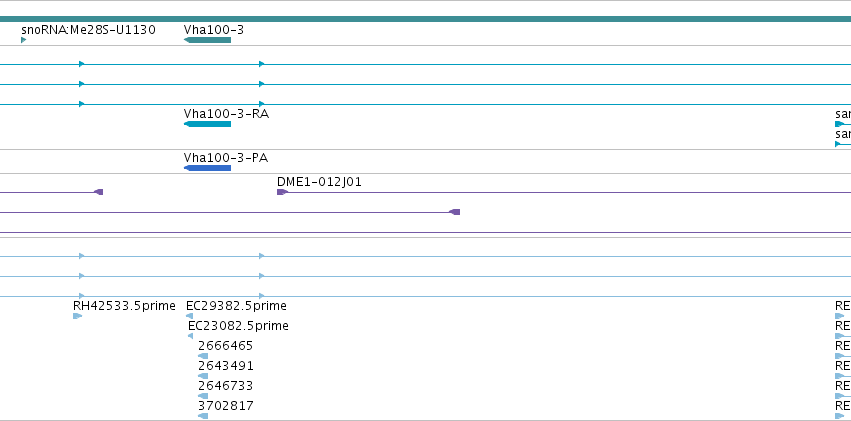
Task: Select the RH42533.5prime label
Action: (124, 306)
